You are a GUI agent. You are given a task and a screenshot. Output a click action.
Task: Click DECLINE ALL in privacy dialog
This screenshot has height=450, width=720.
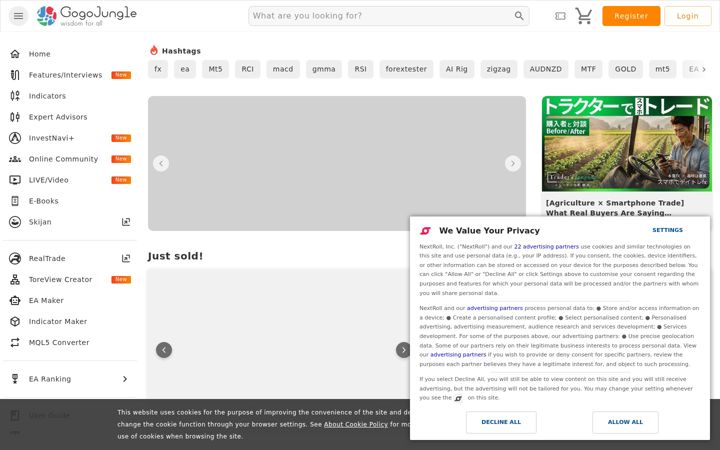tap(501, 422)
